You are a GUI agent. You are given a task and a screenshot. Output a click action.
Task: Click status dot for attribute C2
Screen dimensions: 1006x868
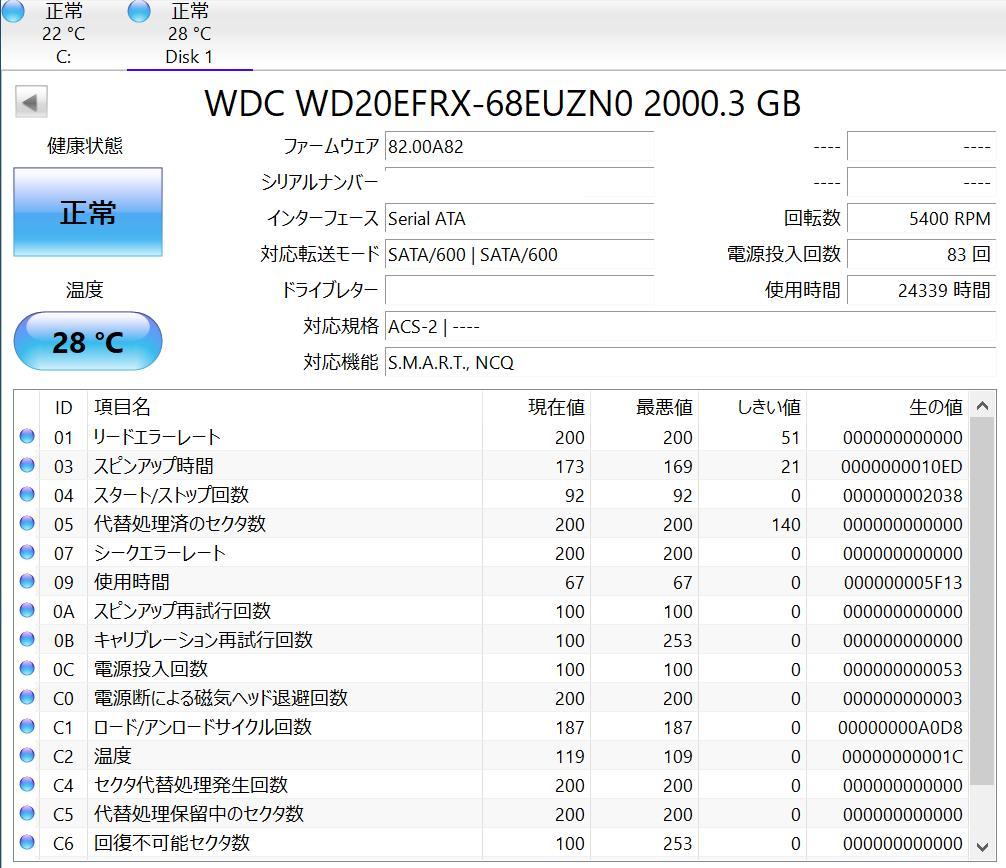(27, 755)
